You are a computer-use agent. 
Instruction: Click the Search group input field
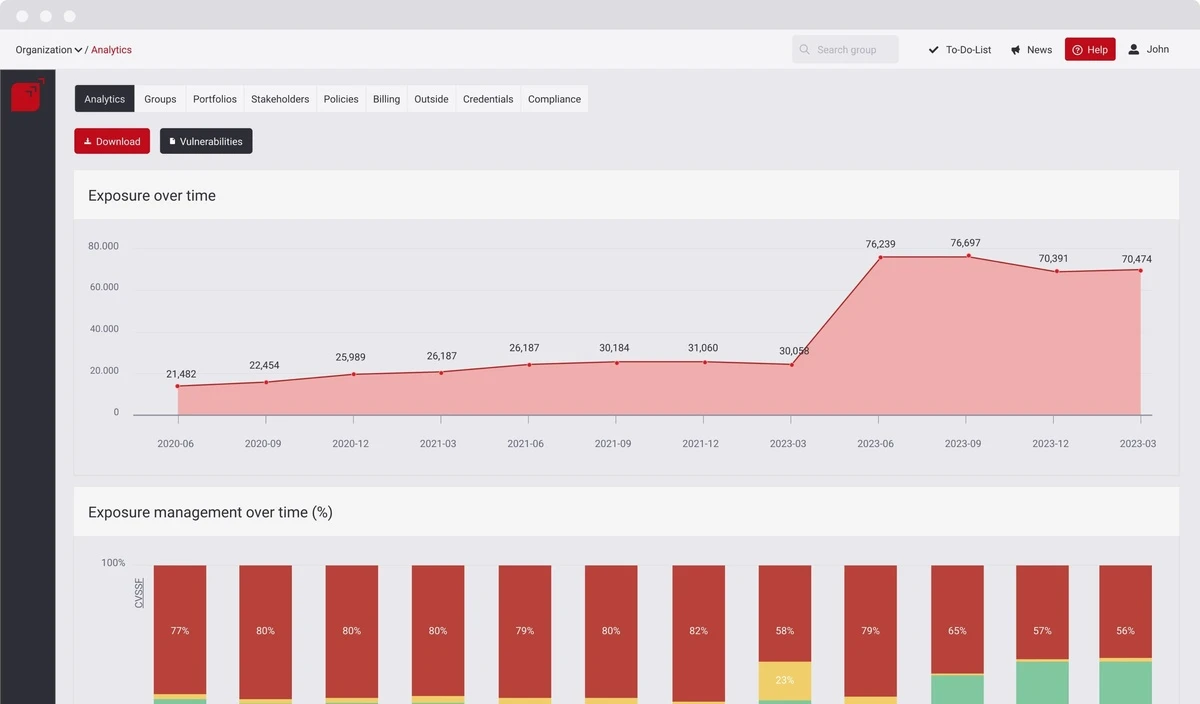845,49
